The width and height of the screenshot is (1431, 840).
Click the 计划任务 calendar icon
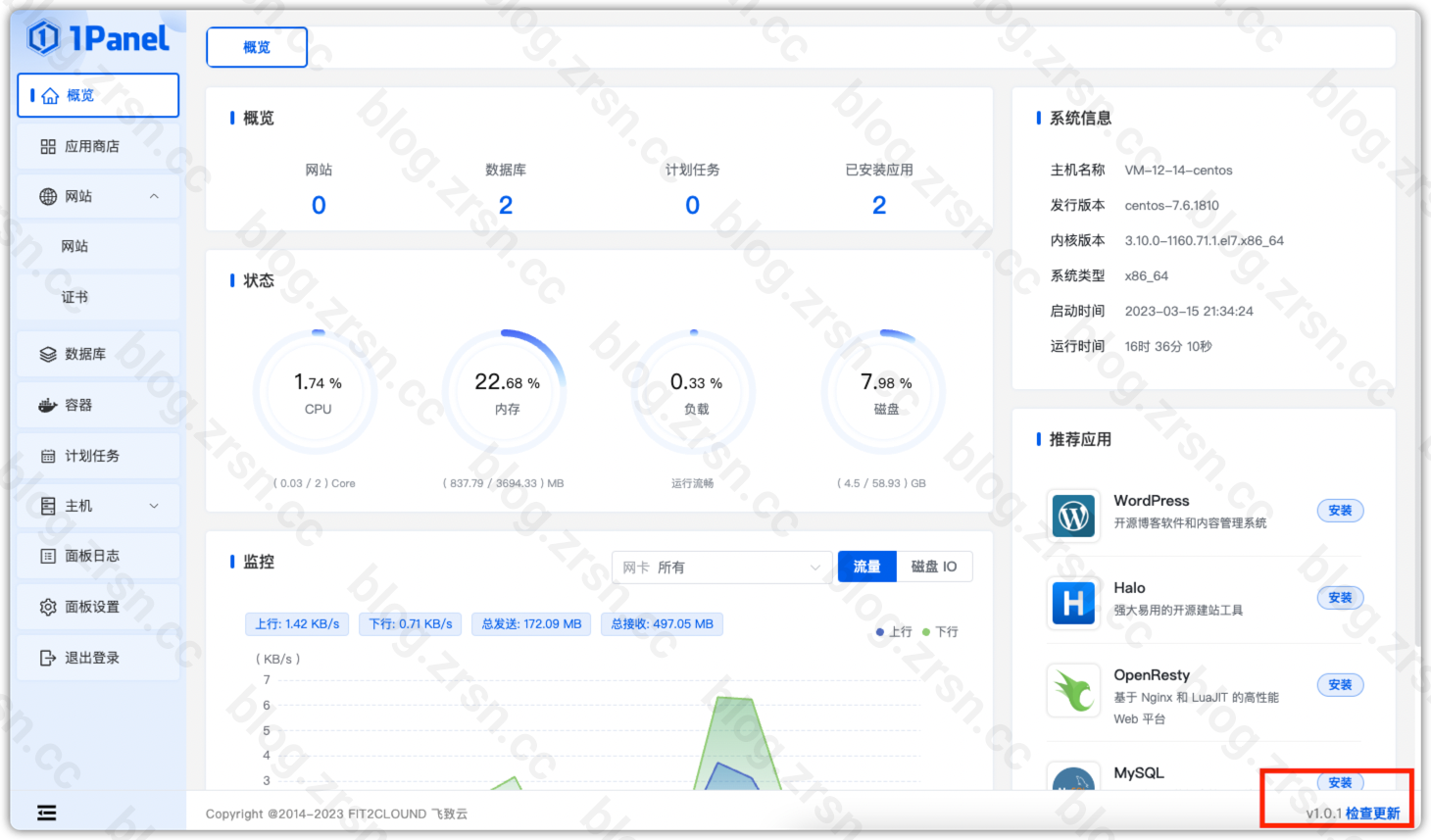point(48,456)
